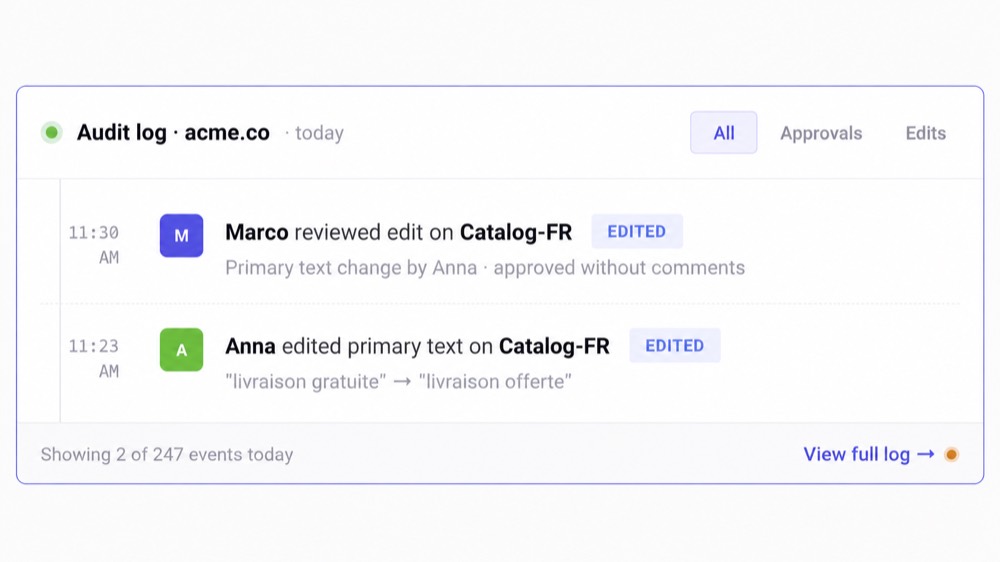Select the All filter tab
1000x562 pixels.
tap(723, 133)
